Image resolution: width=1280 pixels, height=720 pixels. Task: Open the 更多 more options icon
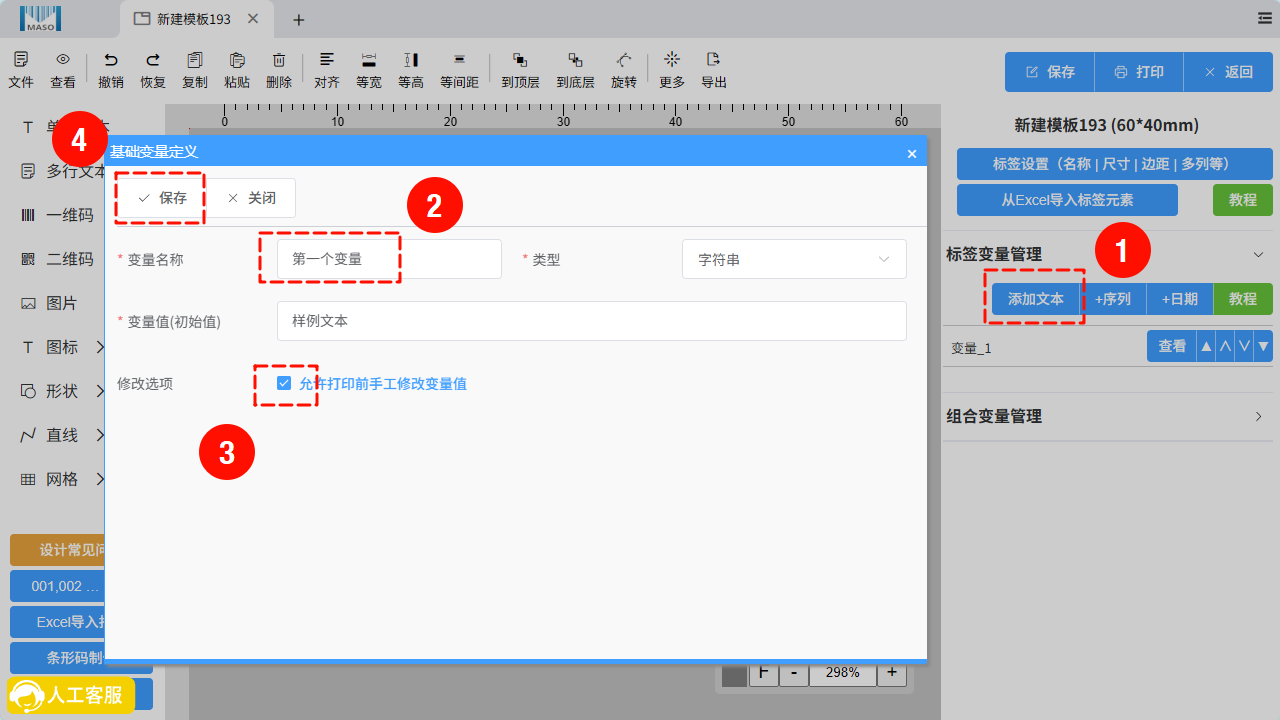[672, 60]
